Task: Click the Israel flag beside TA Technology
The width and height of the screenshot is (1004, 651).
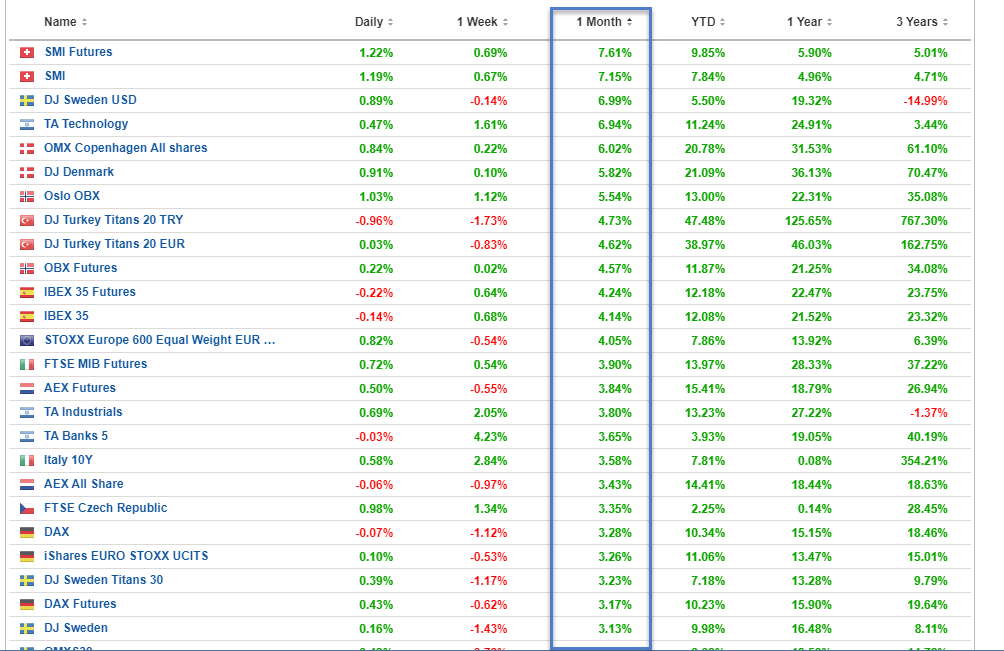Action: [27, 125]
